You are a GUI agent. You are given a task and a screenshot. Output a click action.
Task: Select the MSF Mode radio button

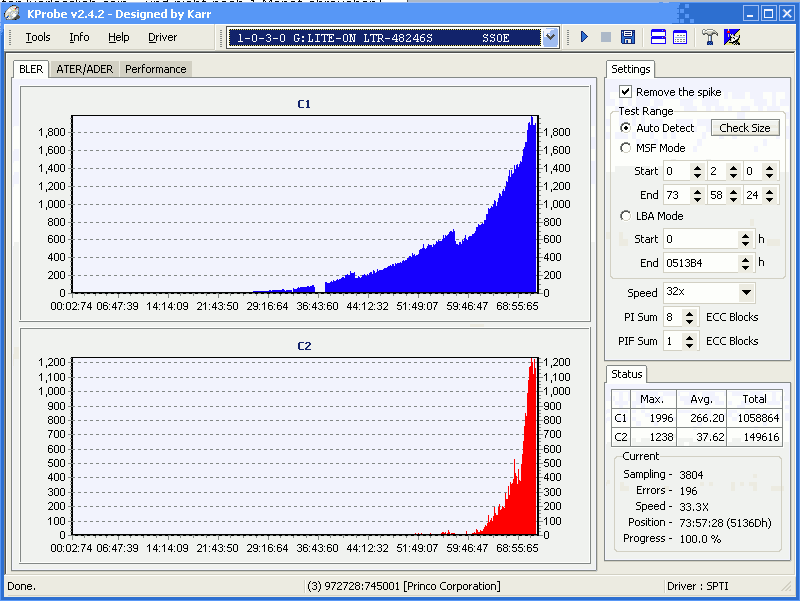click(625, 148)
